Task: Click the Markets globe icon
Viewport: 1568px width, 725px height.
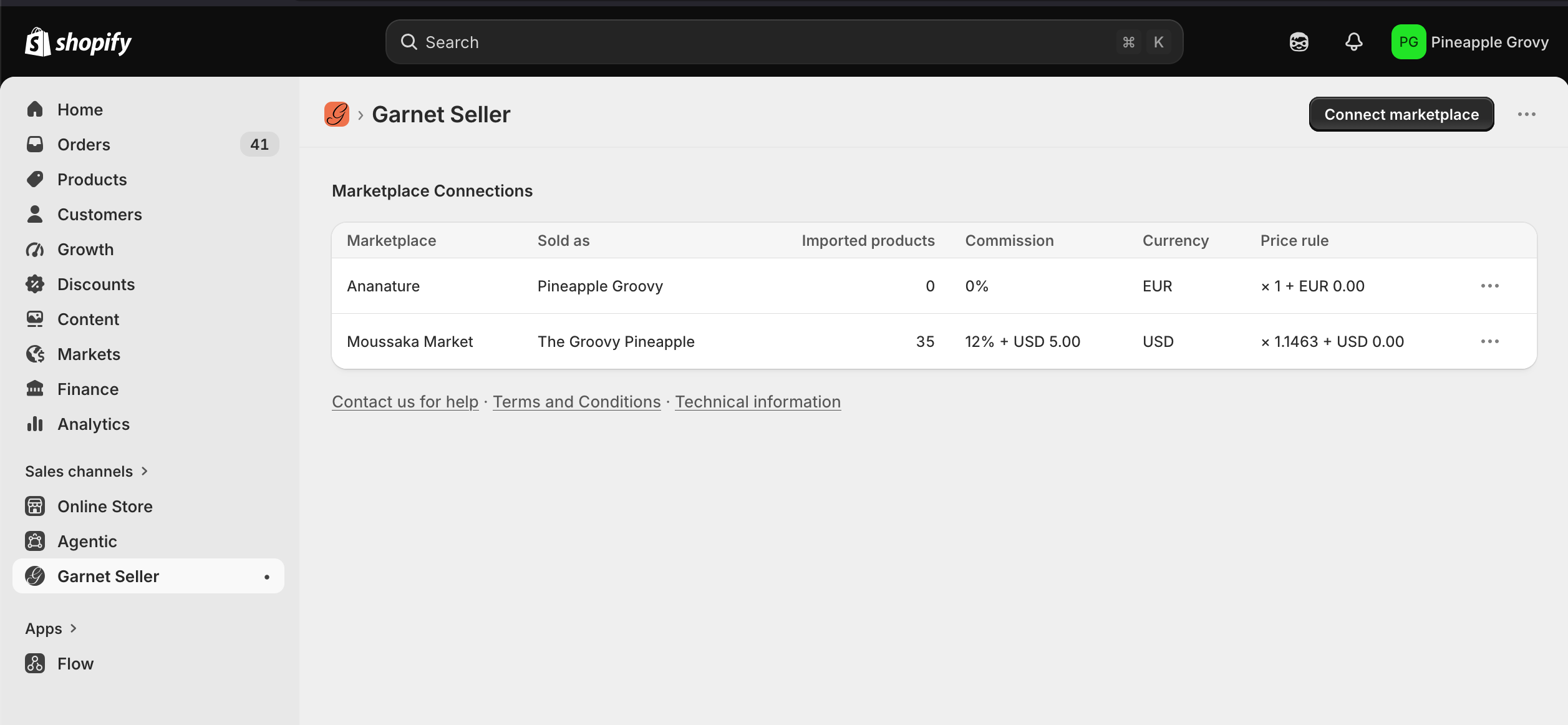Action: point(35,354)
